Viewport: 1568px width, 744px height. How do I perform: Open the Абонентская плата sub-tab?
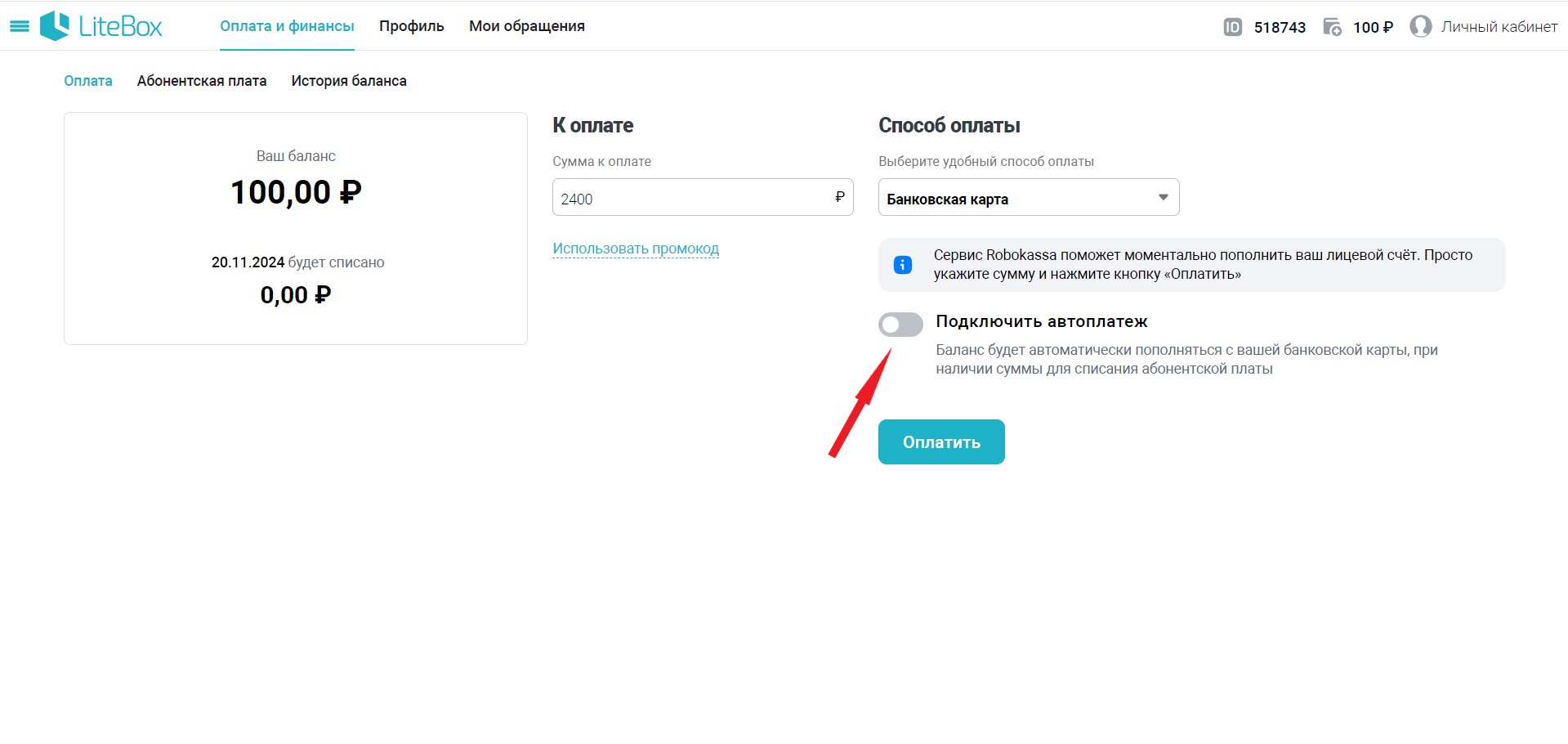(x=202, y=81)
